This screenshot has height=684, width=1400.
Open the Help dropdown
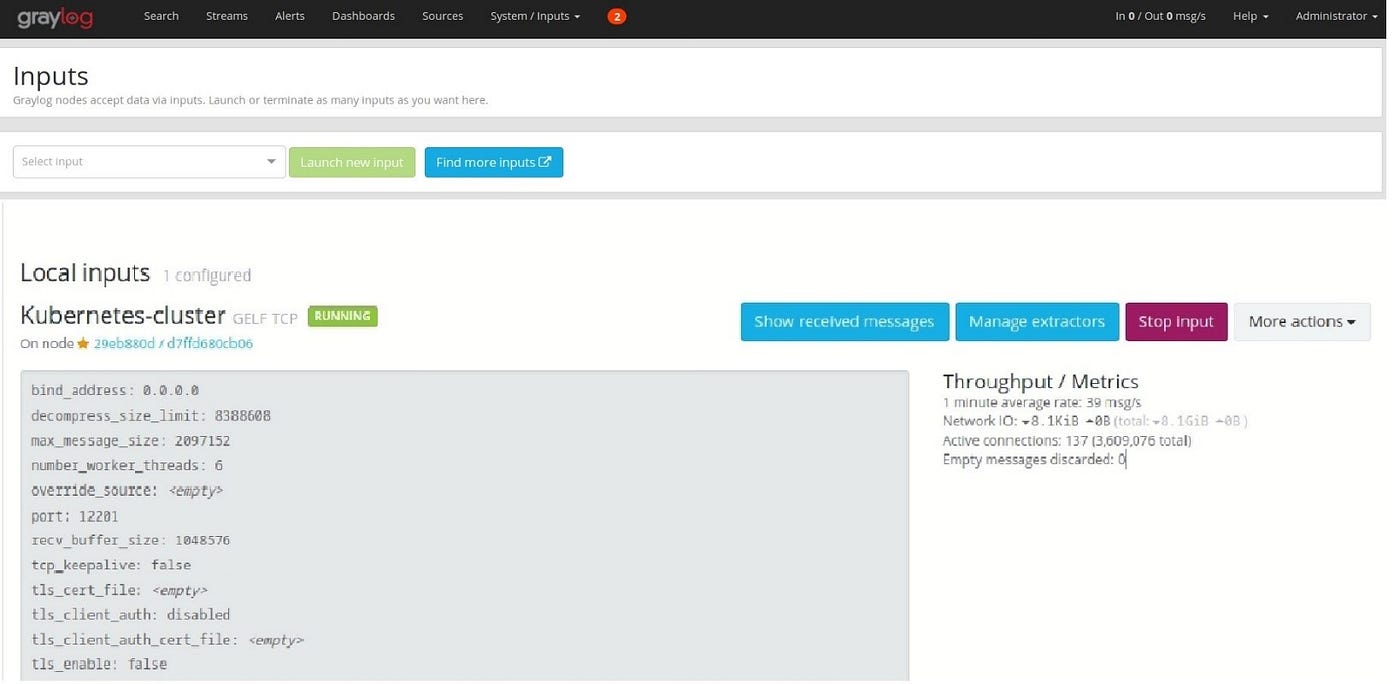tap(1251, 16)
